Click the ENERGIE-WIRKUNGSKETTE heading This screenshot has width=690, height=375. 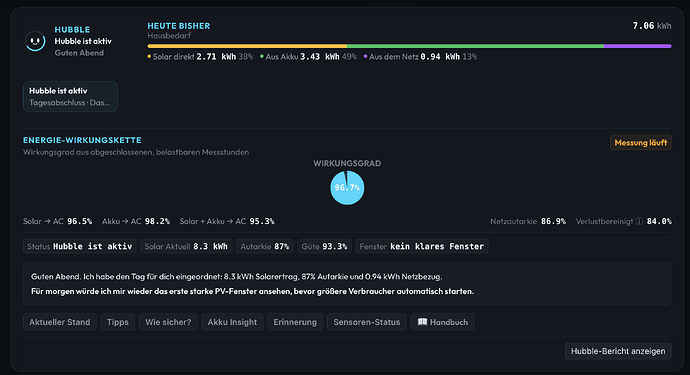(x=82, y=140)
